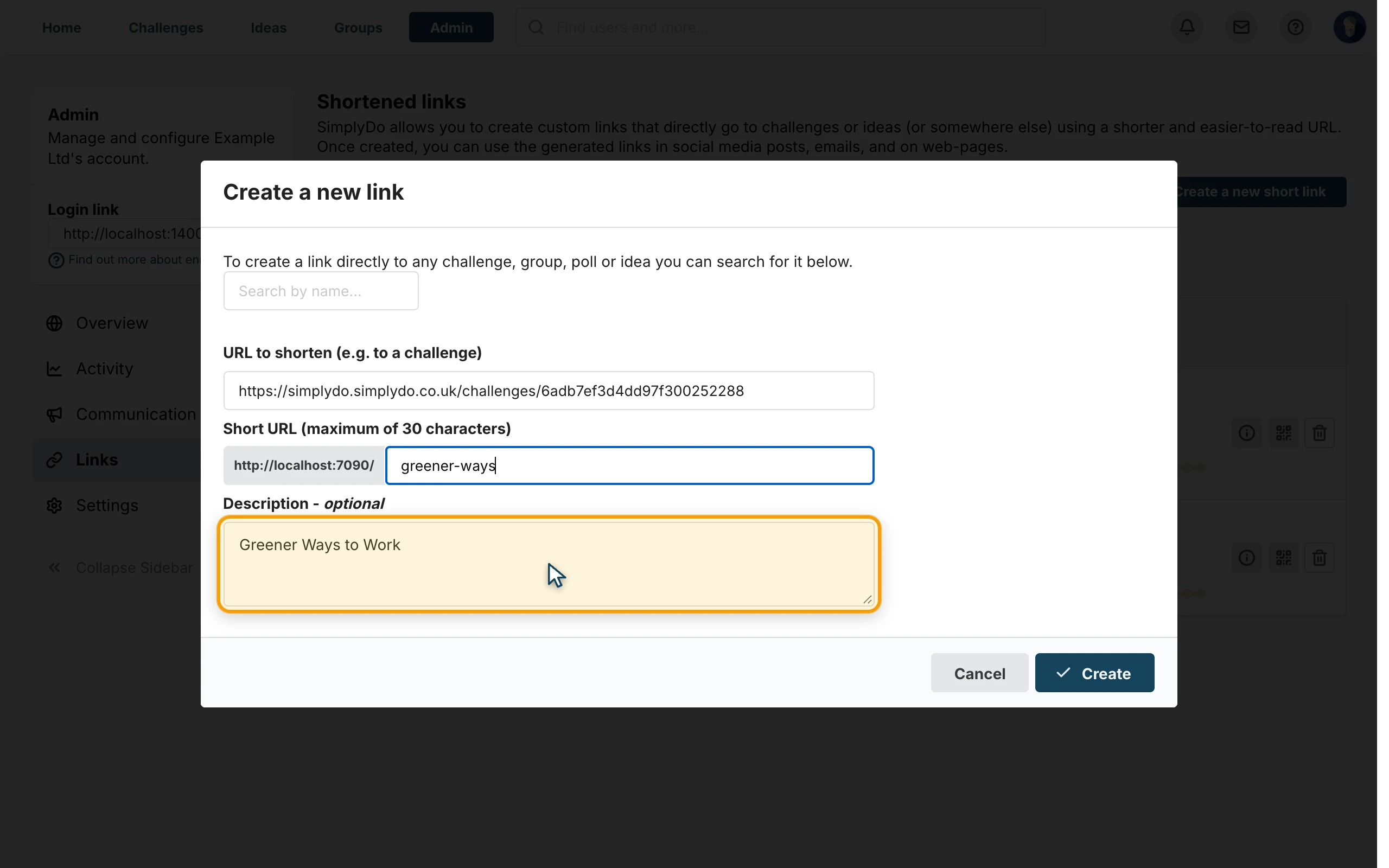Click the search magnifier icon
1389x868 pixels.
click(536, 27)
